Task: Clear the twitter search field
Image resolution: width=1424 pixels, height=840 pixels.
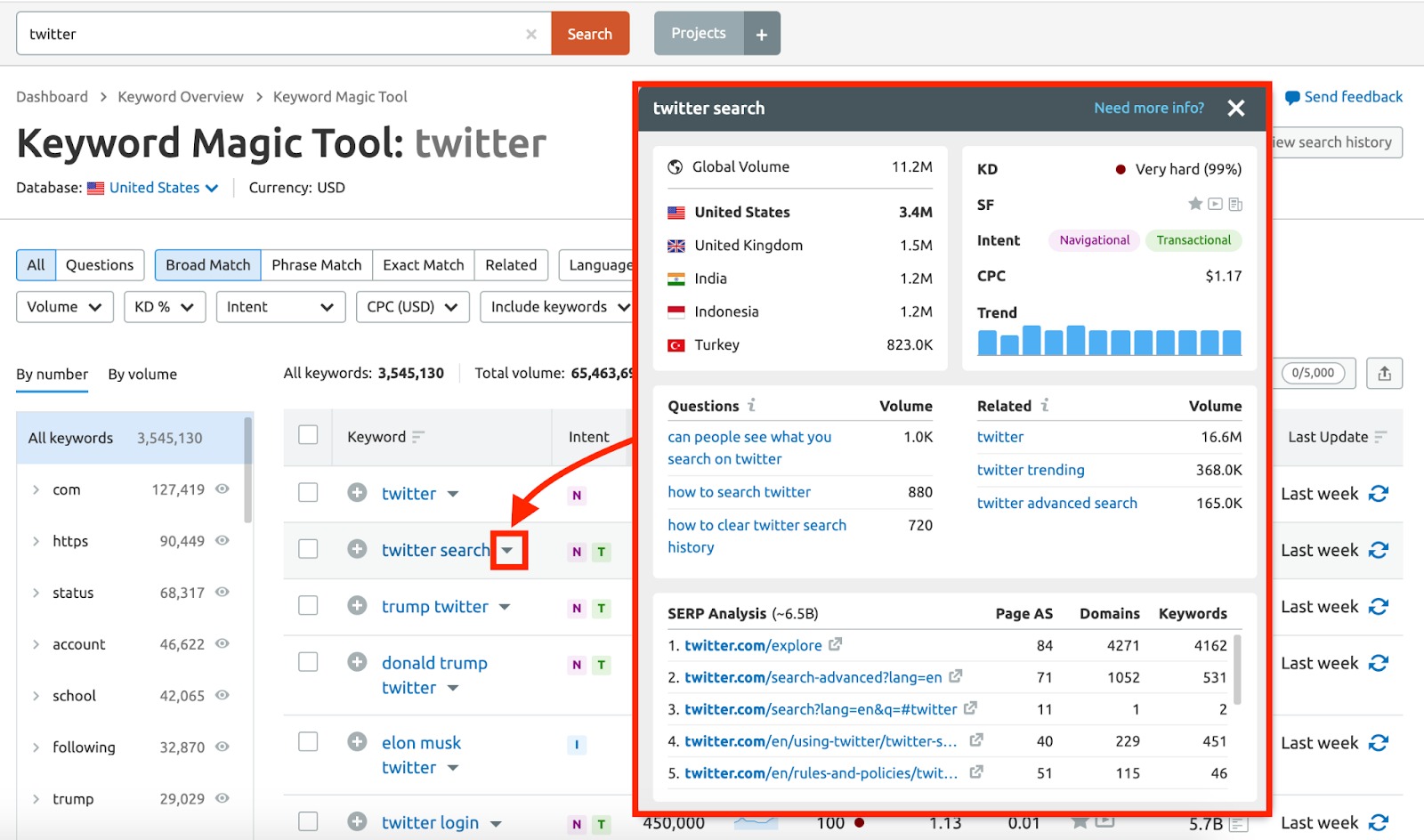Action: 531,34
